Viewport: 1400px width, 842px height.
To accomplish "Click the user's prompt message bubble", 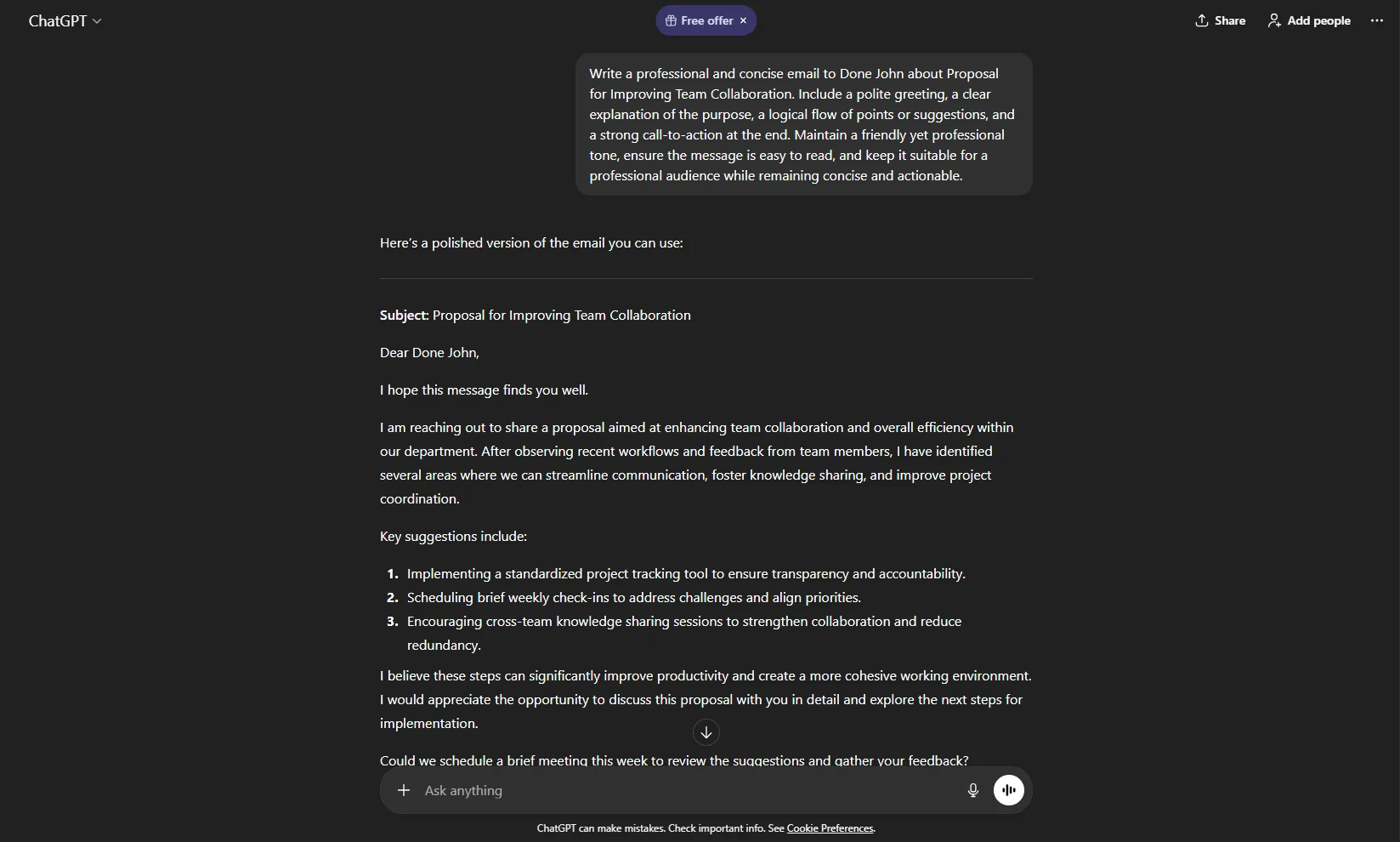I will (803, 124).
